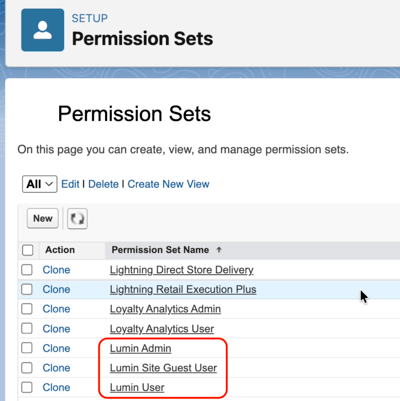Click the Create New View link
Viewport: 400px width, 401px height.
(x=168, y=184)
